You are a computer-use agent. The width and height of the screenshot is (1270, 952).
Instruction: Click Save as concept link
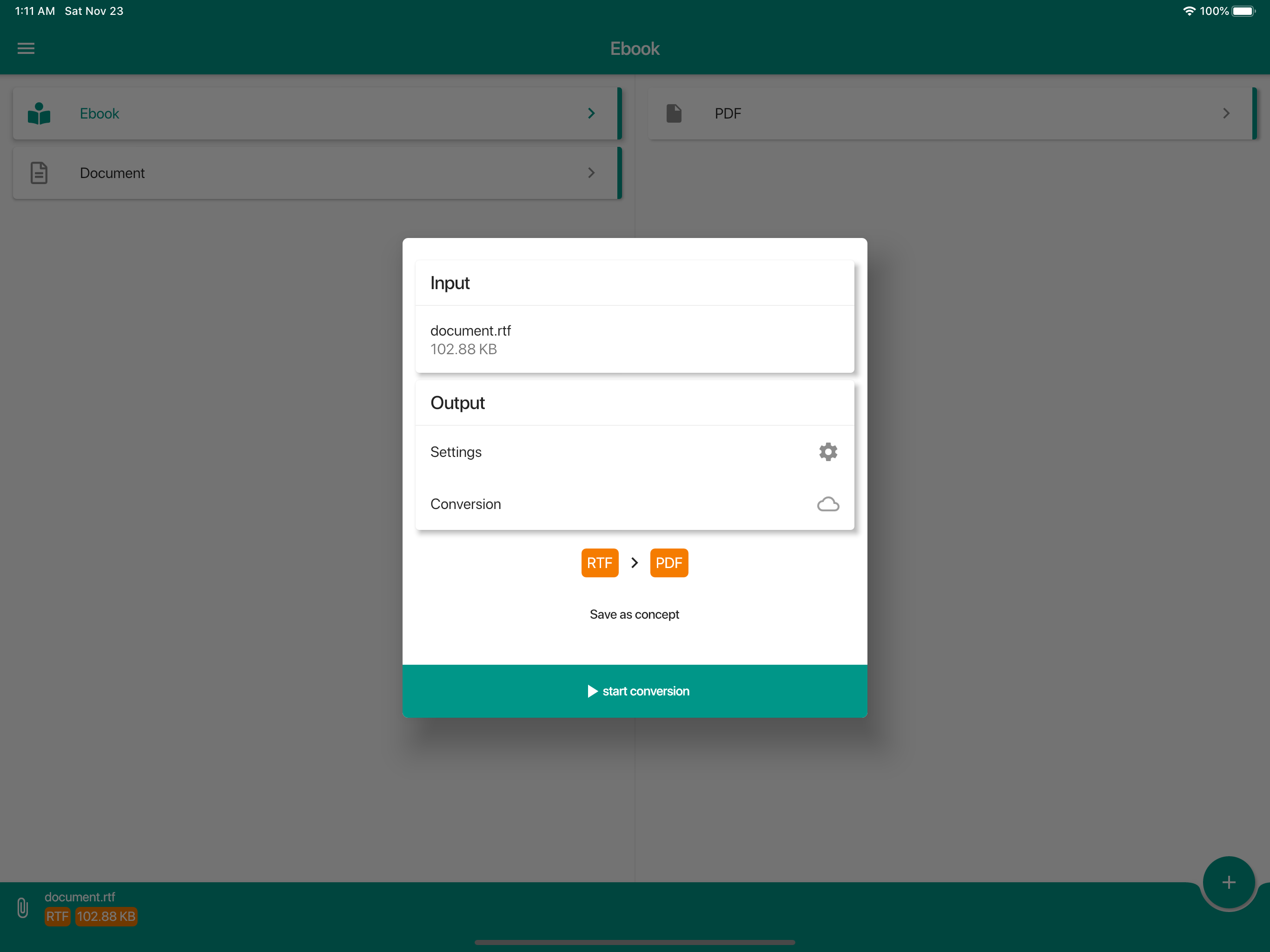(x=634, y=615)
